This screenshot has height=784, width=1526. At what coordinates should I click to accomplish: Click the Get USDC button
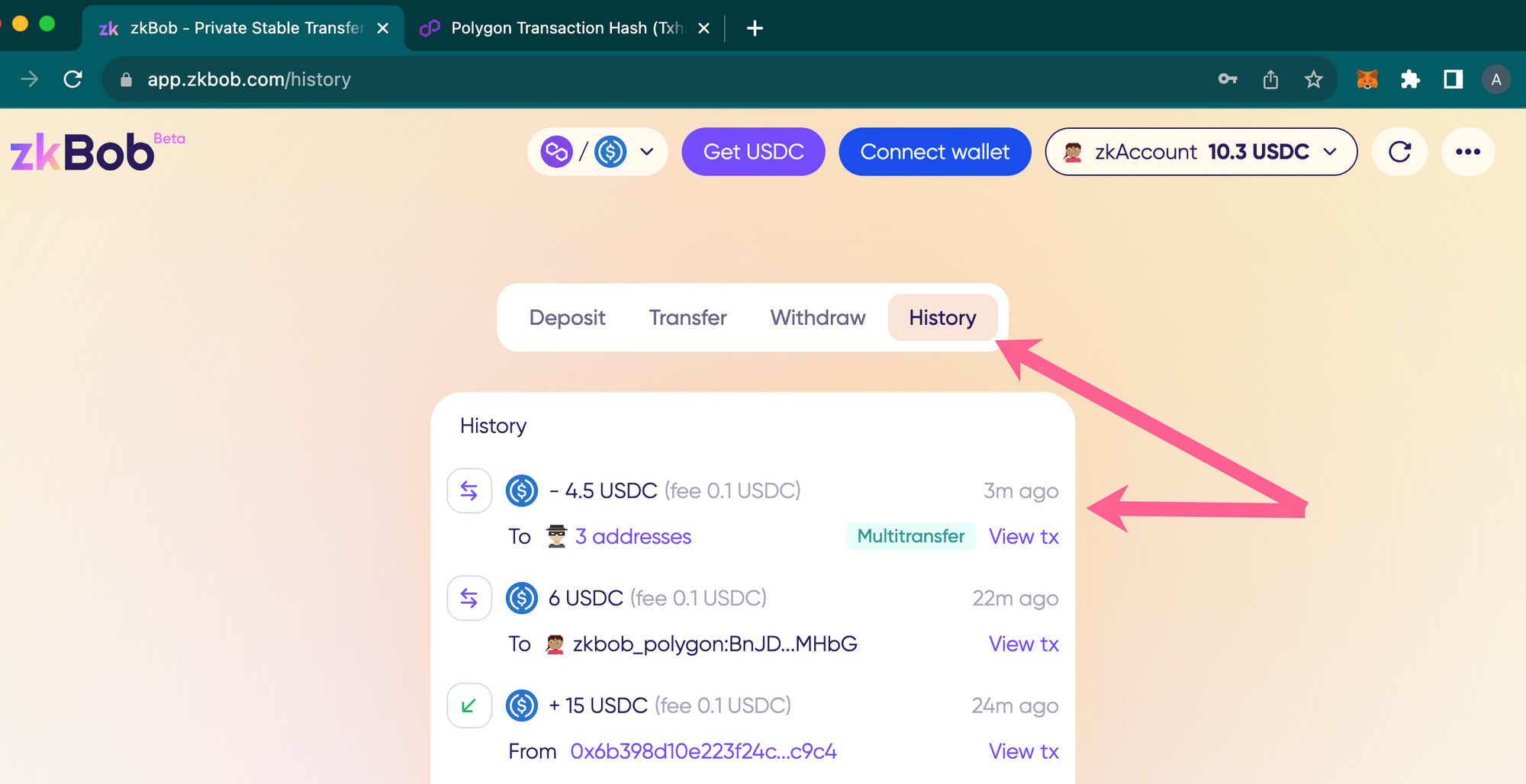[x=753, y=152]
